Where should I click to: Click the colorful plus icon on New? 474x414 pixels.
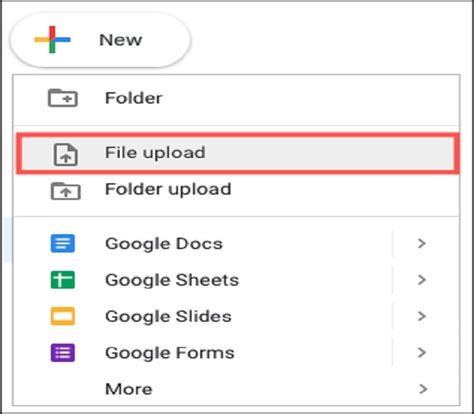tap(52, 40)
